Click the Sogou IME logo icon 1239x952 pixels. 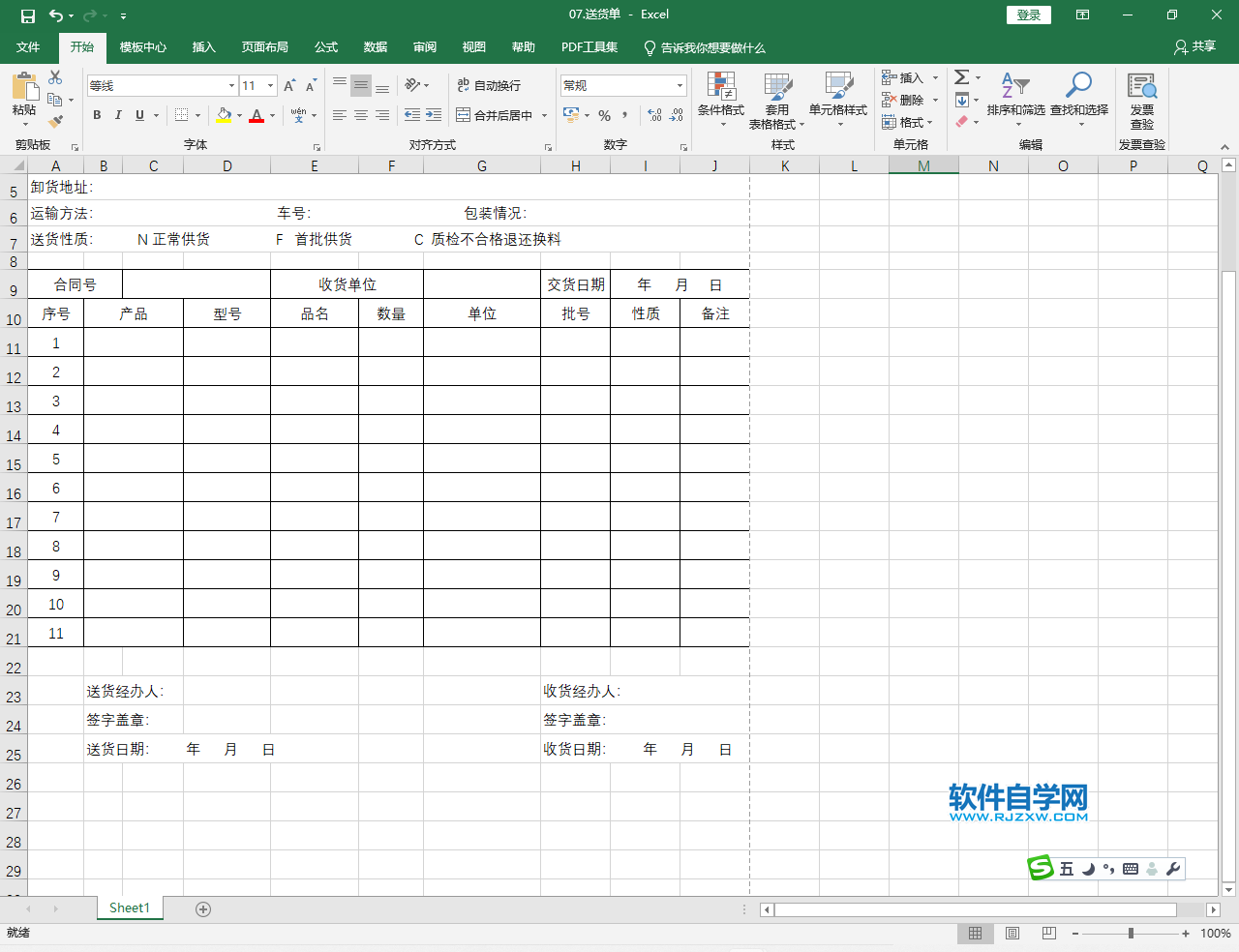[1041, 868]
